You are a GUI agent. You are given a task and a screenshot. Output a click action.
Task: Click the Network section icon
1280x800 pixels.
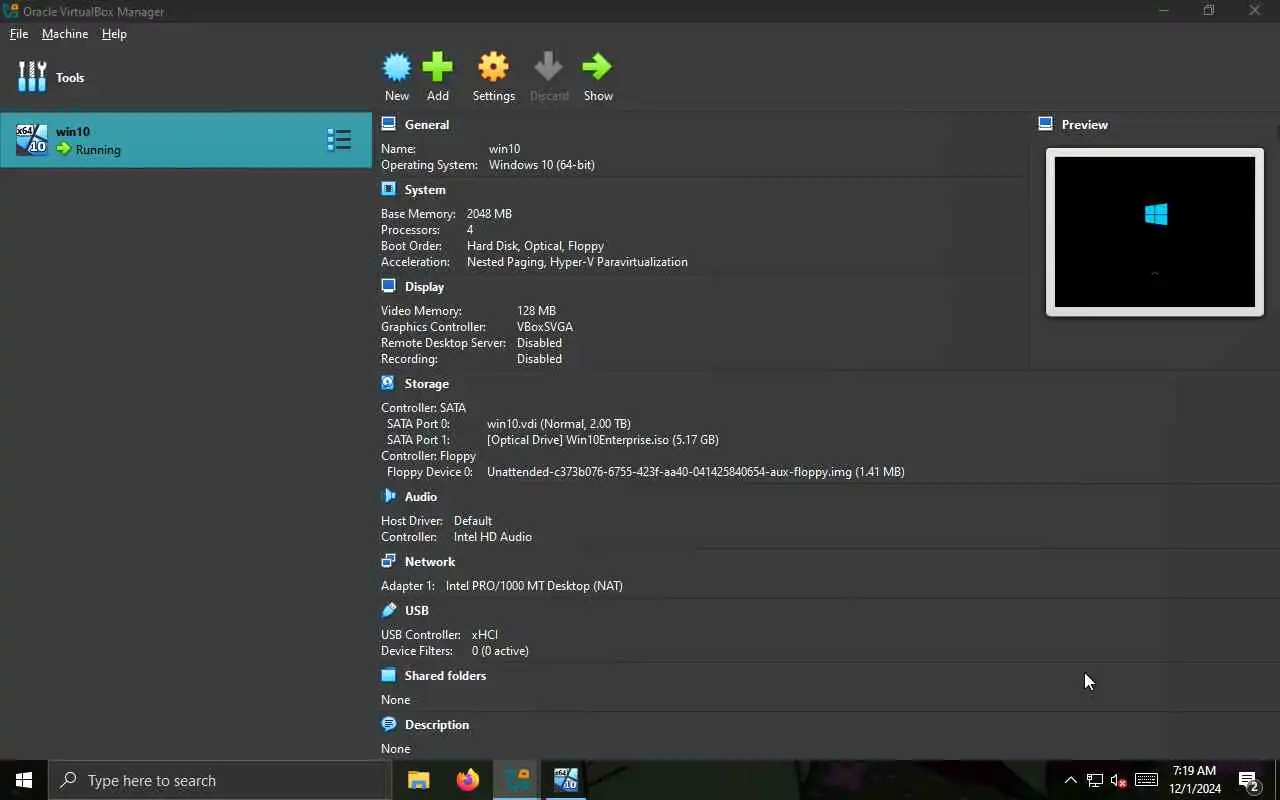(x=388, y=561)
